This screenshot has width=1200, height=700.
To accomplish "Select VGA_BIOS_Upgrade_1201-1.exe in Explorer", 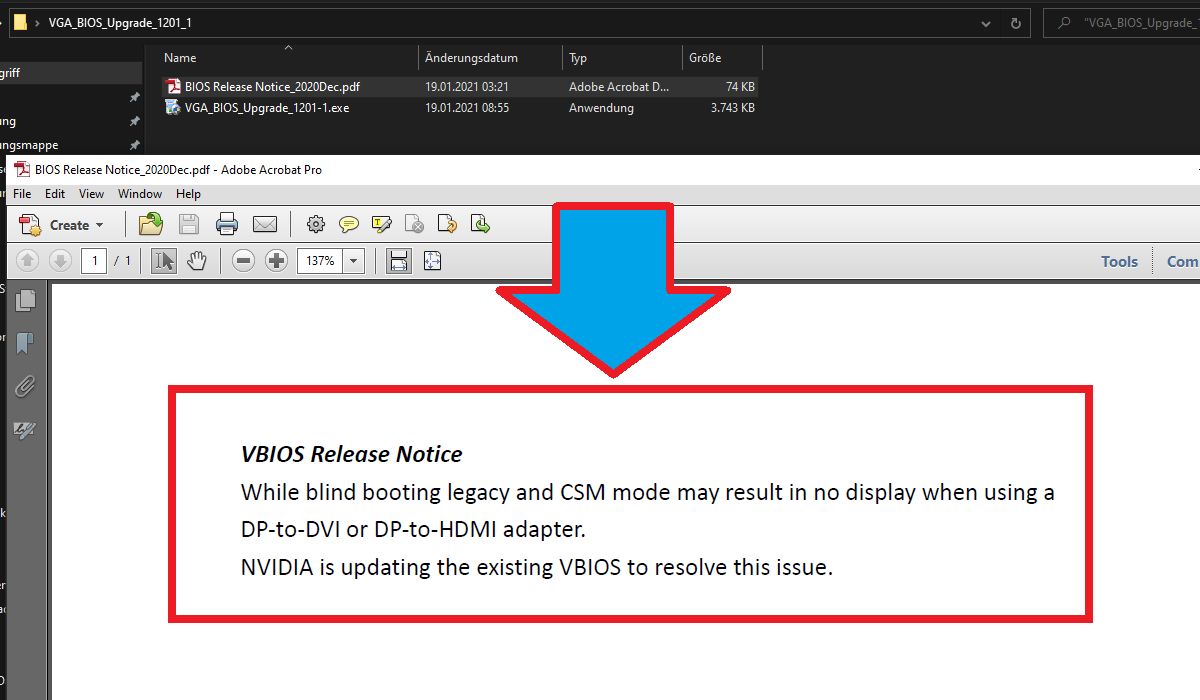I will coord(267,108).
